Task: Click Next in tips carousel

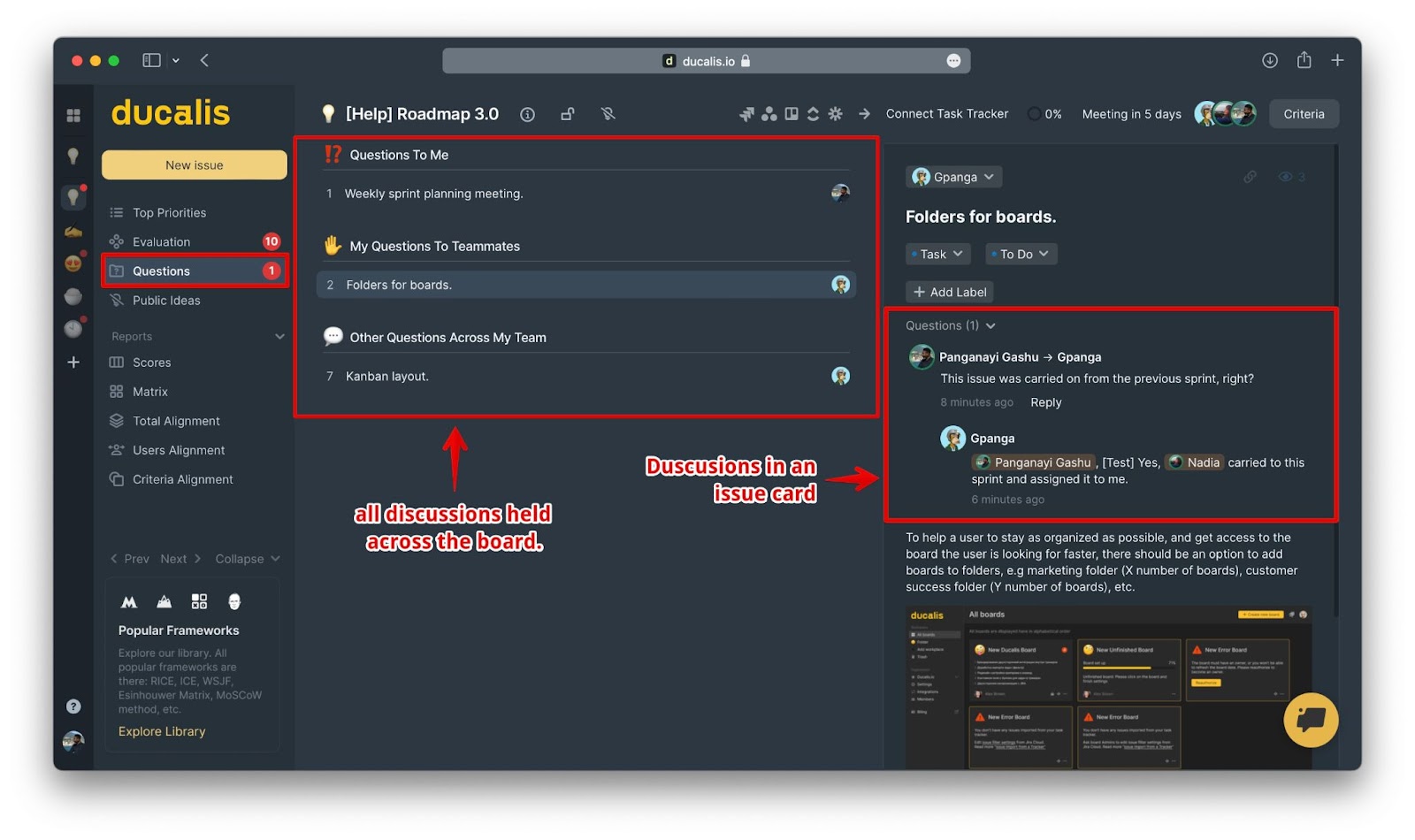Action: [x=180, y=559]
